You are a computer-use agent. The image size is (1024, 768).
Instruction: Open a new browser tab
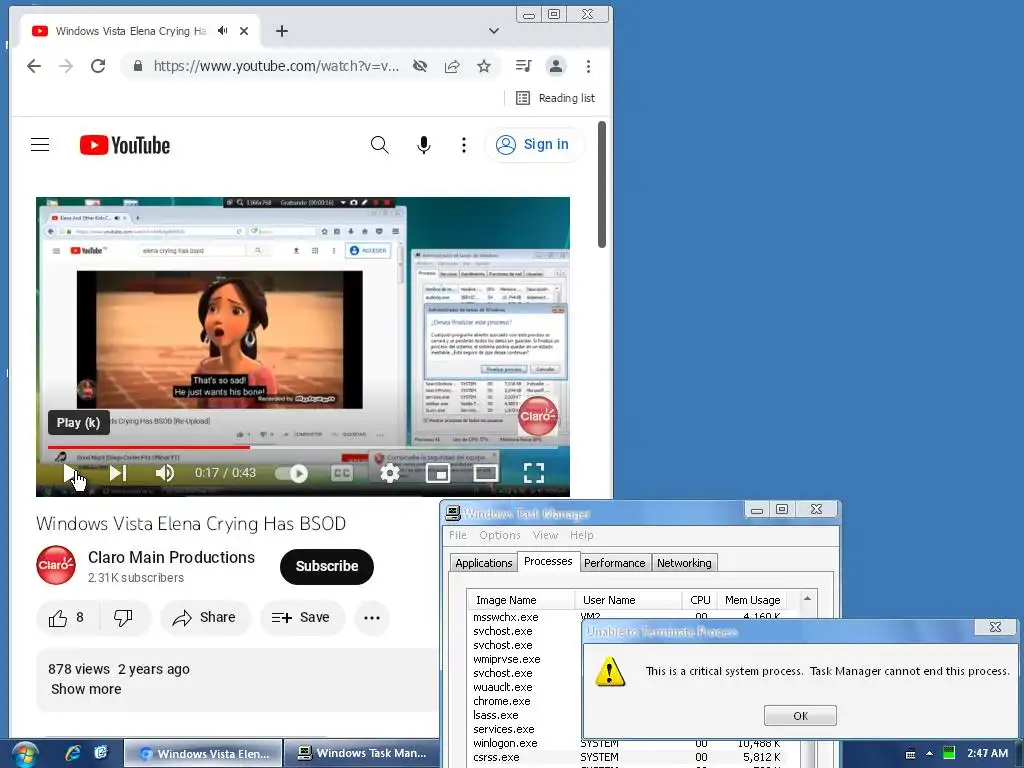click(x=281, y=31)
